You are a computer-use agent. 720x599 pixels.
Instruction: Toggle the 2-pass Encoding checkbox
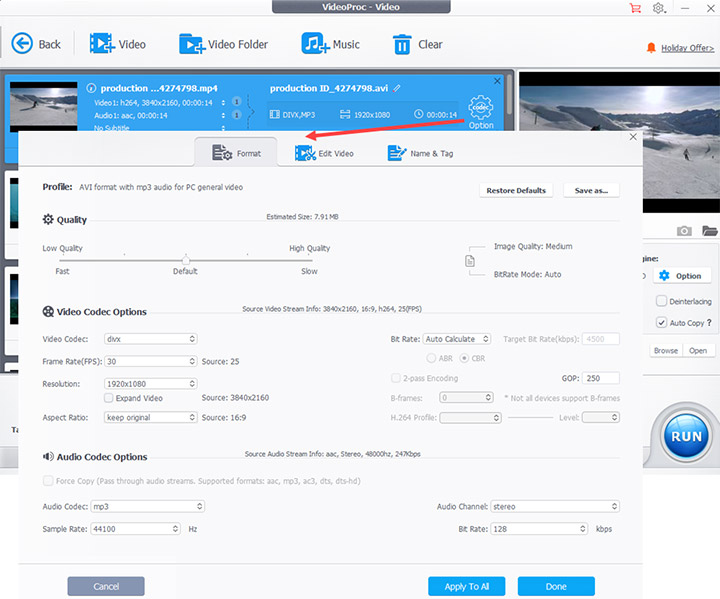pyautogui.click(x=395, y=378)
